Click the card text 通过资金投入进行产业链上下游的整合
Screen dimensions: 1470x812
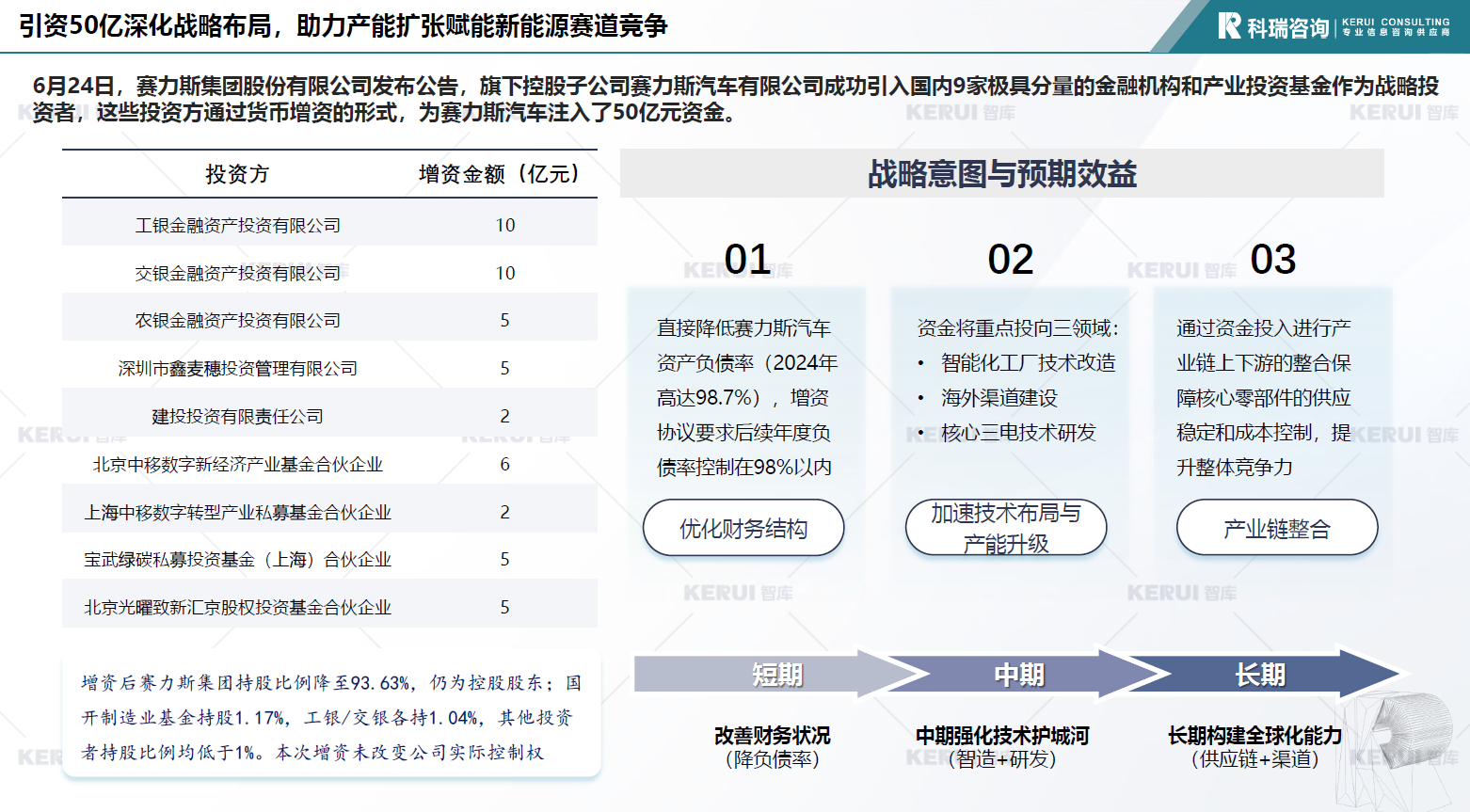(x=1264, y=397)
